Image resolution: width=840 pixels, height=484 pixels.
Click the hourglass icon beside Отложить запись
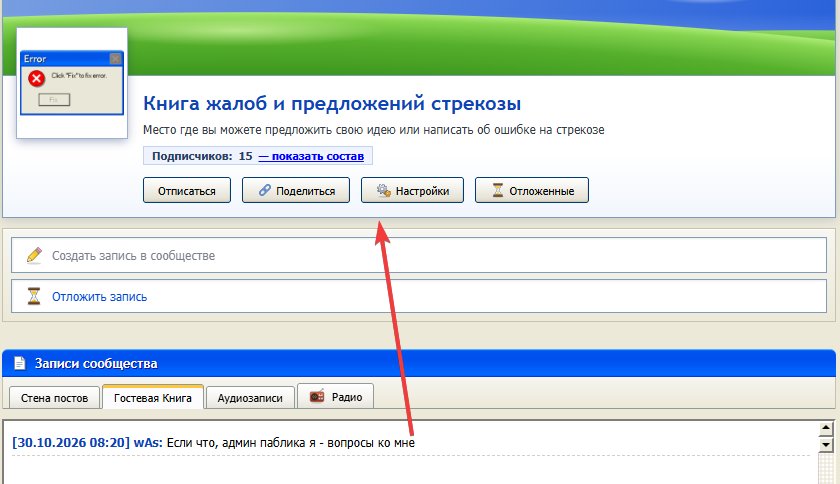tap(34, 296)
